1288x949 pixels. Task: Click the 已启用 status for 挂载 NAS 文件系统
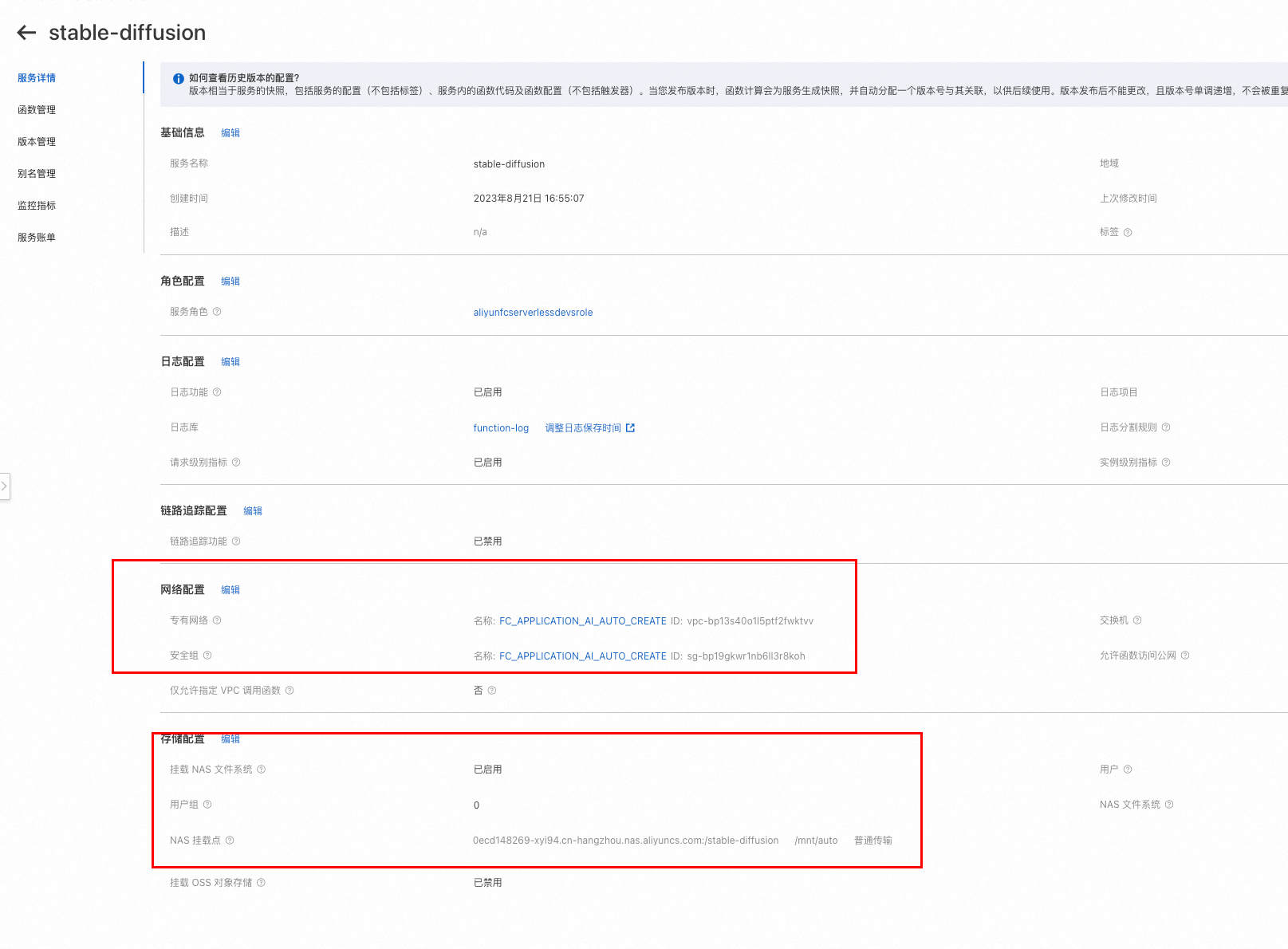[487, 770]
